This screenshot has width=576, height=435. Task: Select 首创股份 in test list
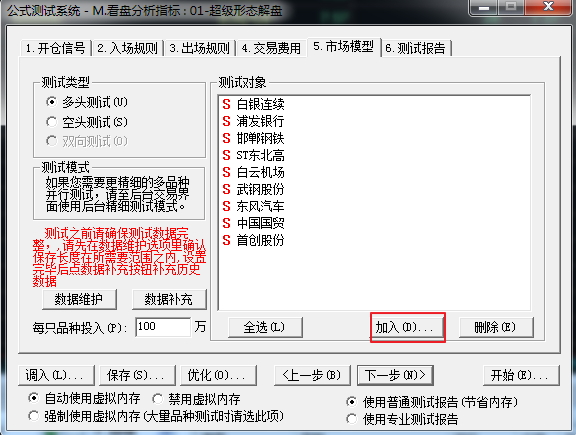(x=260, y=240)
